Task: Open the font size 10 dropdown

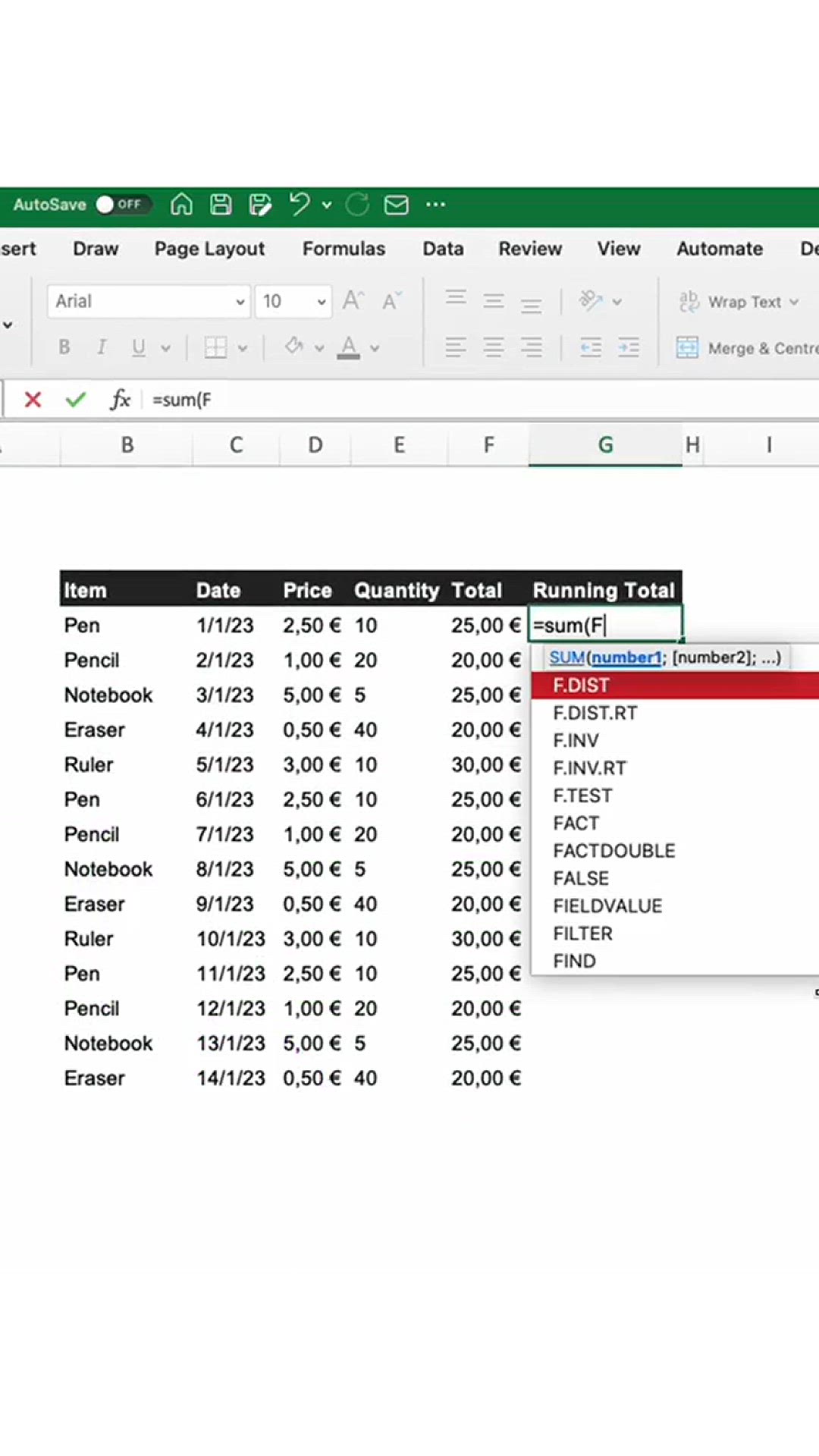Action: (x=322, y=302)
